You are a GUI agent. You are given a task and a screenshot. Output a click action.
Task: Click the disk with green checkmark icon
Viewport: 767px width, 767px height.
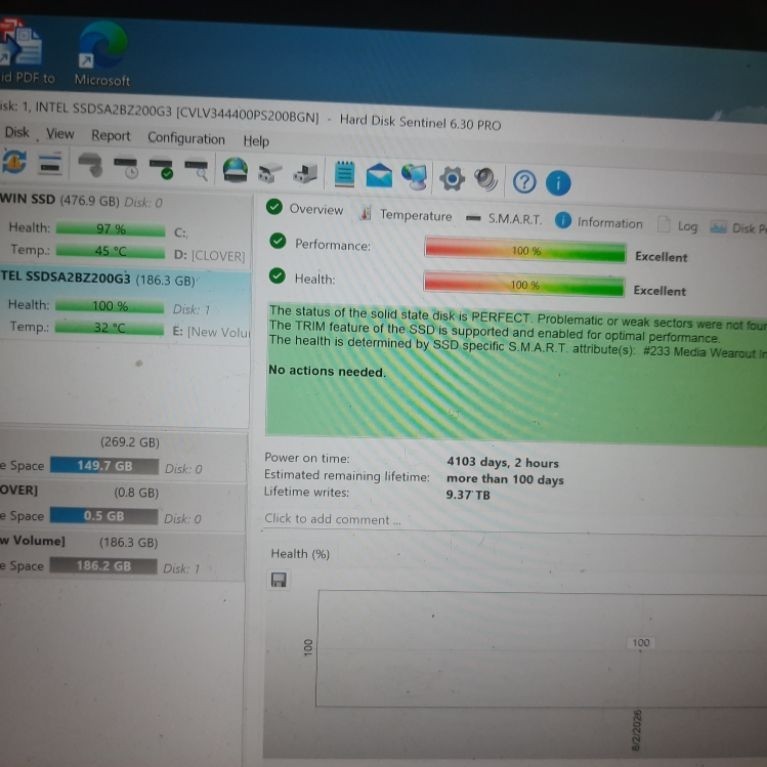tap(161, 168)
